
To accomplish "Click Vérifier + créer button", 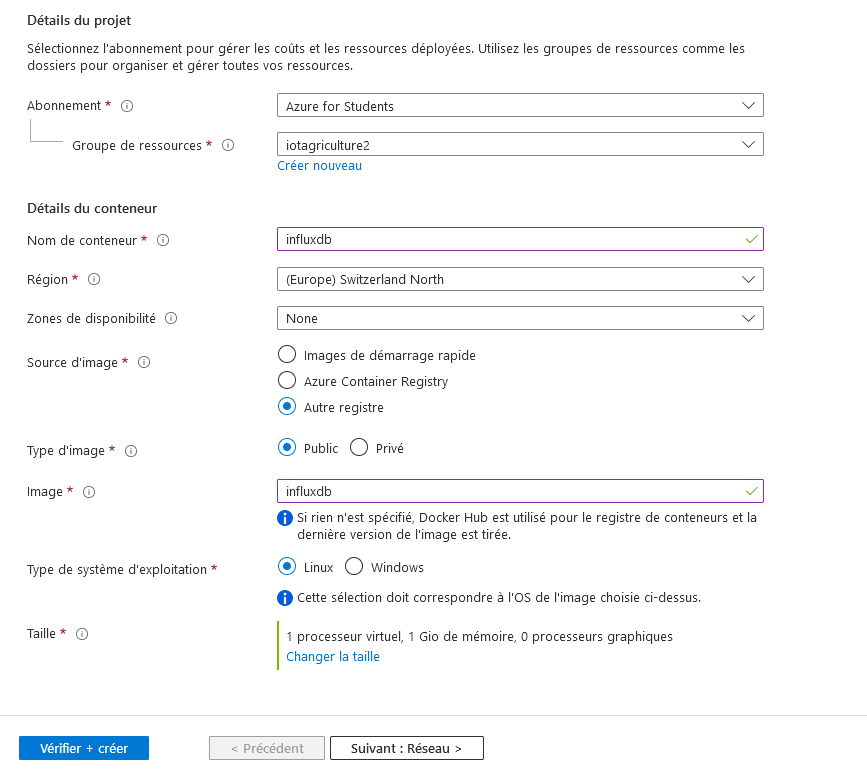I will pos(84,748).
